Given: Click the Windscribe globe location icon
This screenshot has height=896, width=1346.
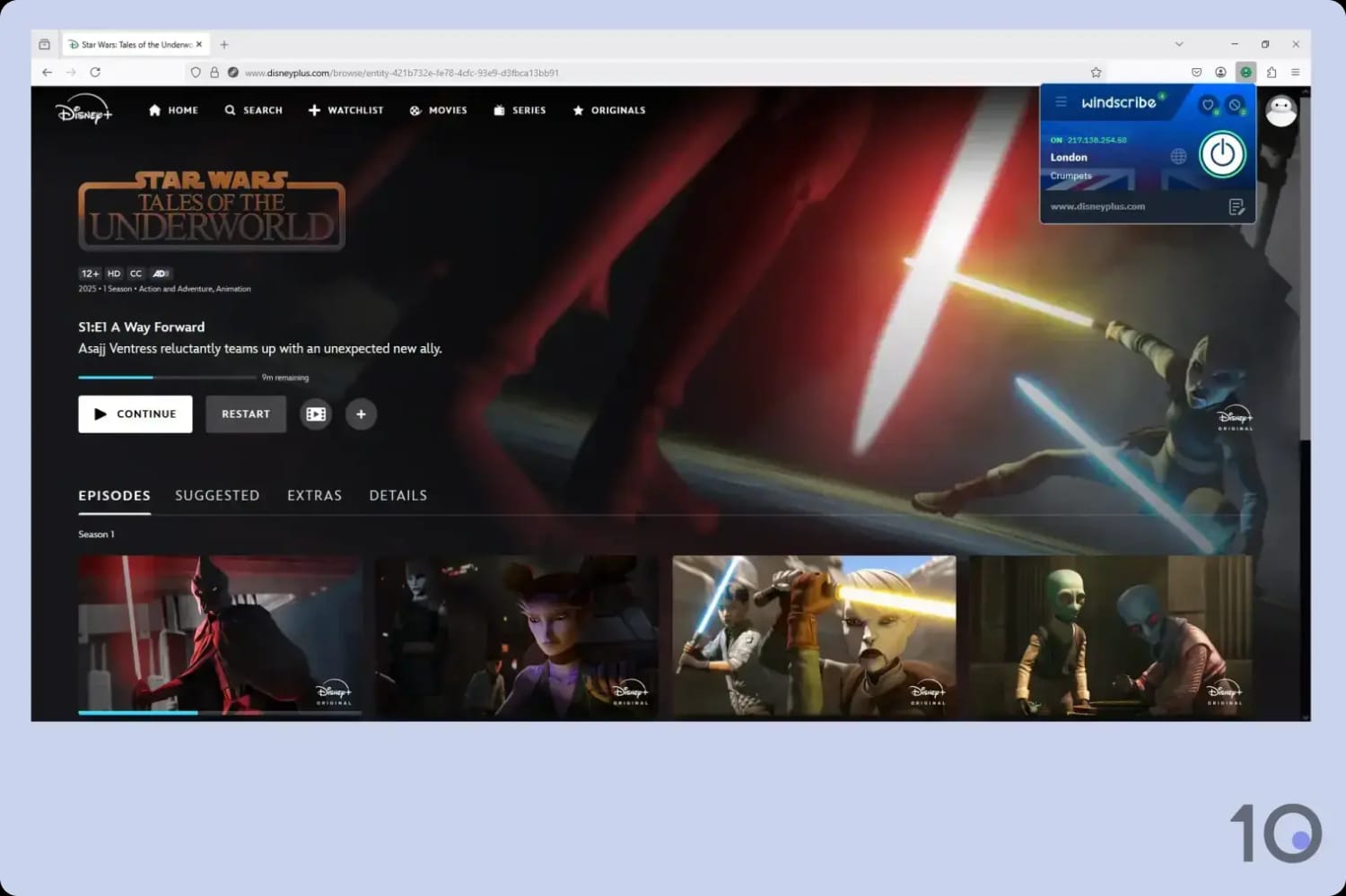Looking at the screenshot, I should (1179, 156).
